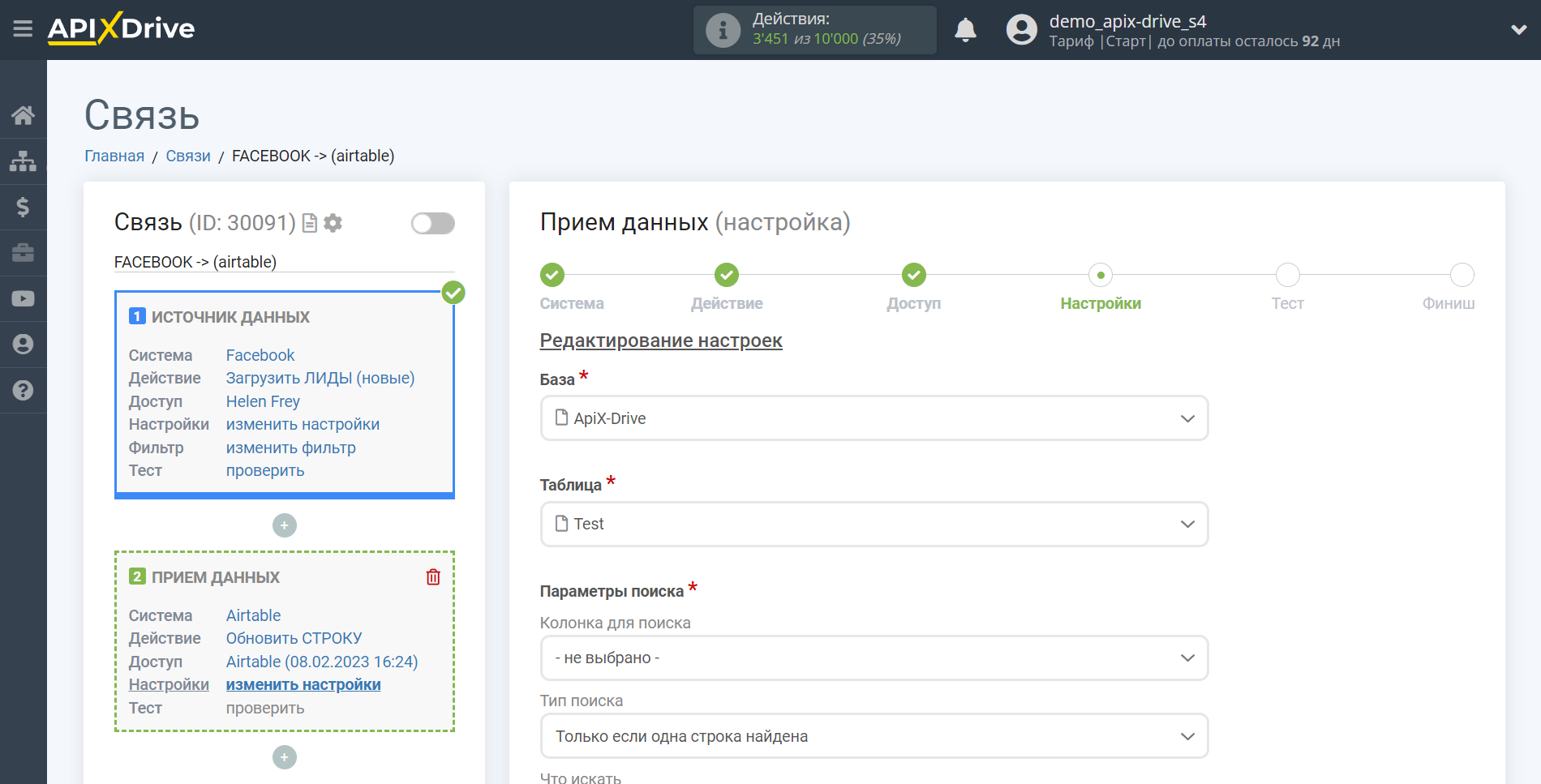Click the Редактирование настроек heading
The image size is (1541, 784).
coord(661,341)
